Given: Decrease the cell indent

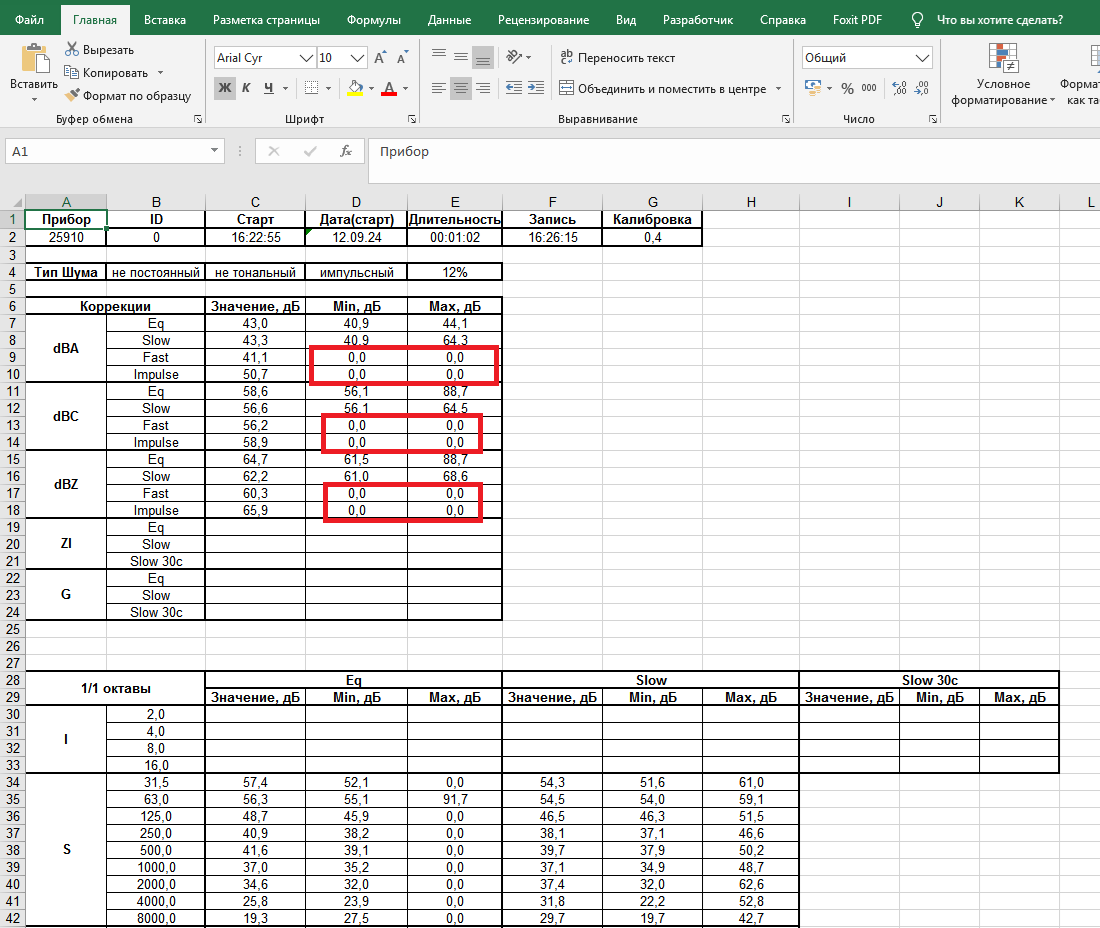Looking at the screenshot, I should (514, 88).
